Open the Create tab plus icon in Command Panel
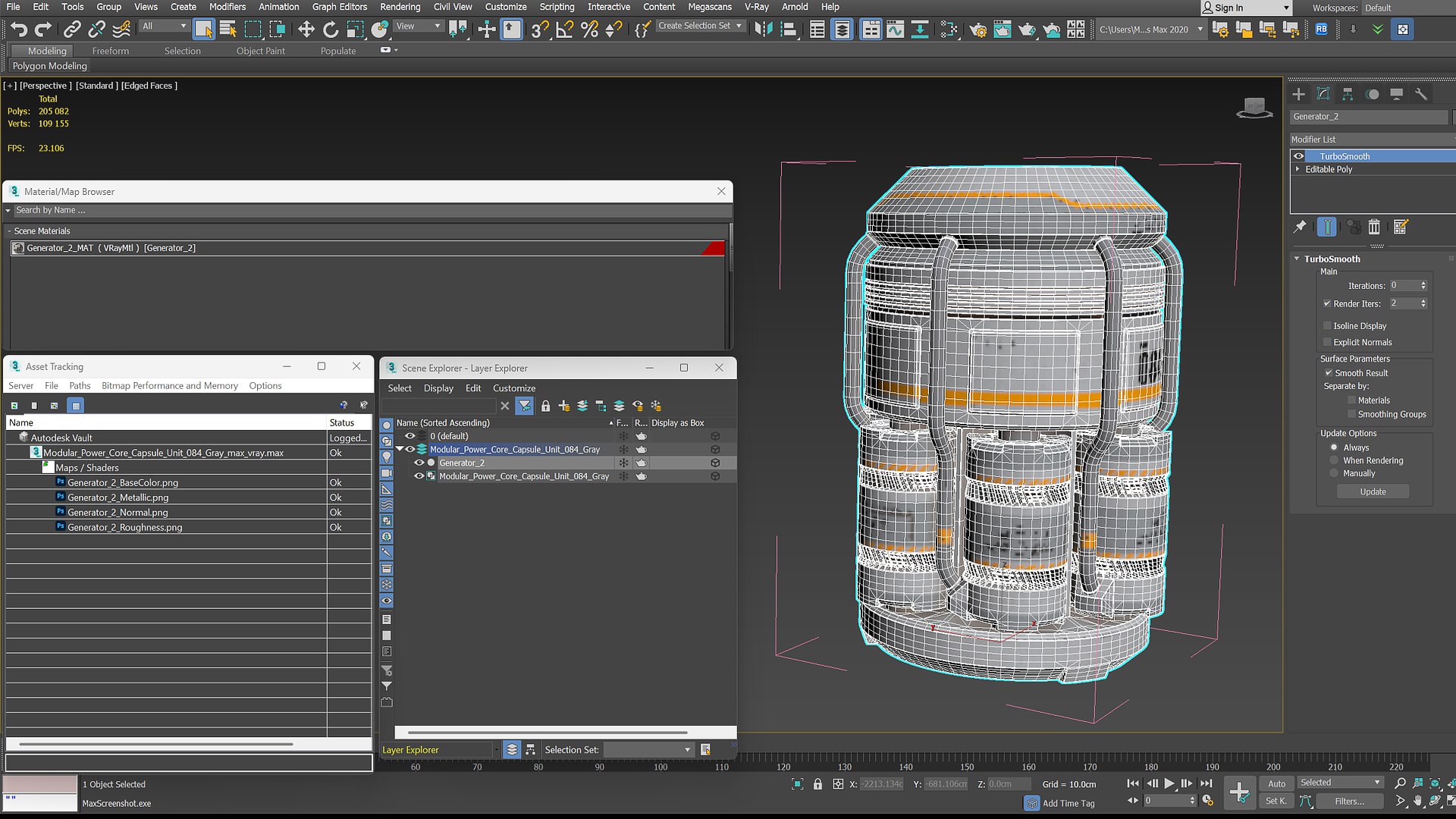This screenshot has height=819, width=1456. [x=1299, y=94]
